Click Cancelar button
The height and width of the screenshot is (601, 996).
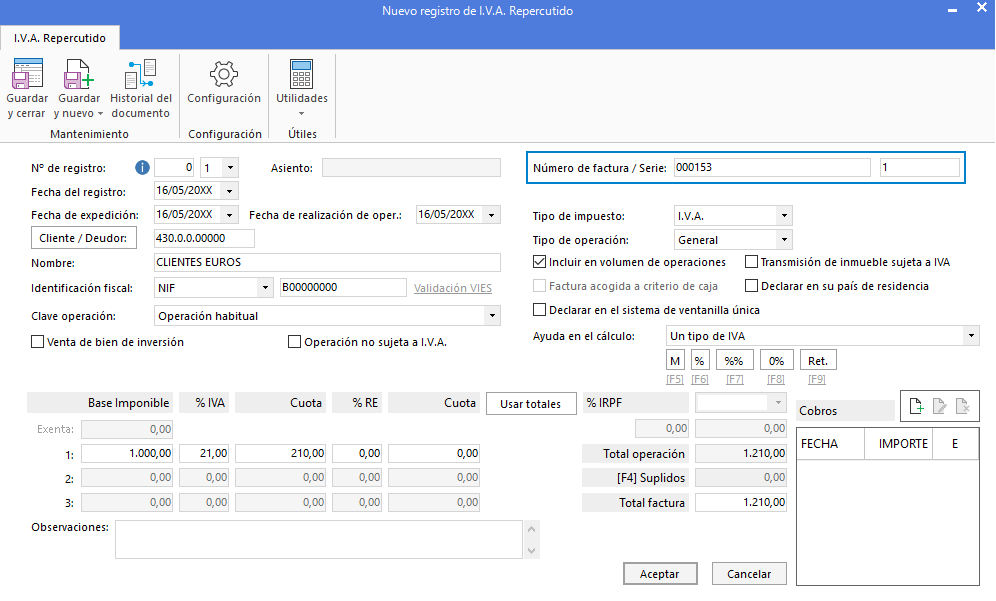tap(749, 574)
